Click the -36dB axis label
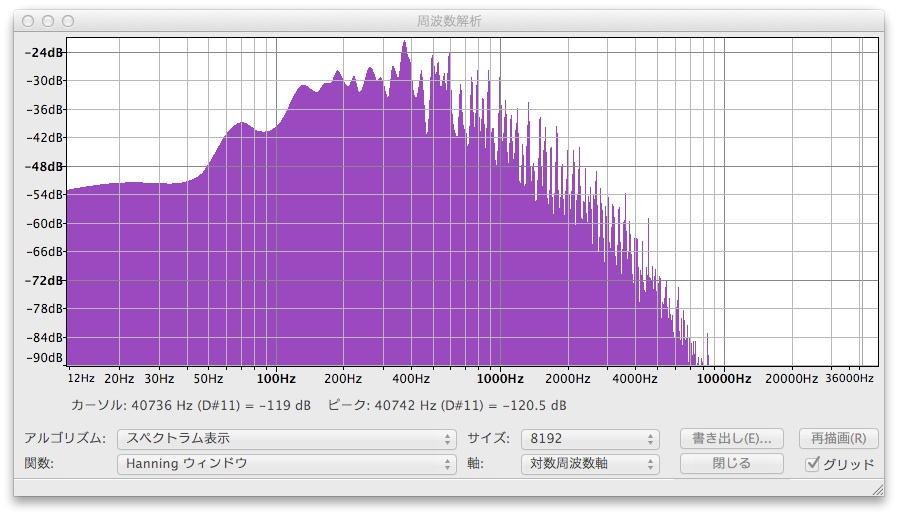This screenshot has width=898, height=516. point(45,109)
